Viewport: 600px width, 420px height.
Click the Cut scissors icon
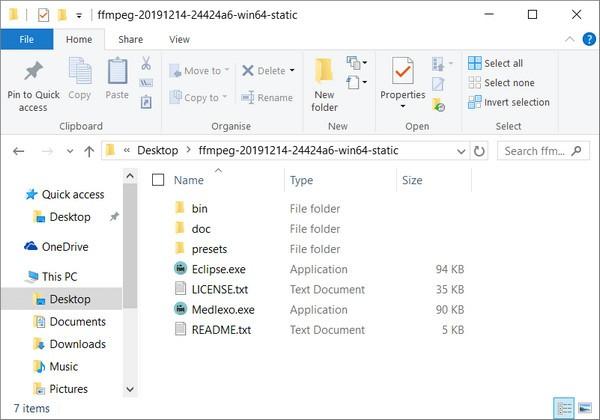(x=146, y=63)
